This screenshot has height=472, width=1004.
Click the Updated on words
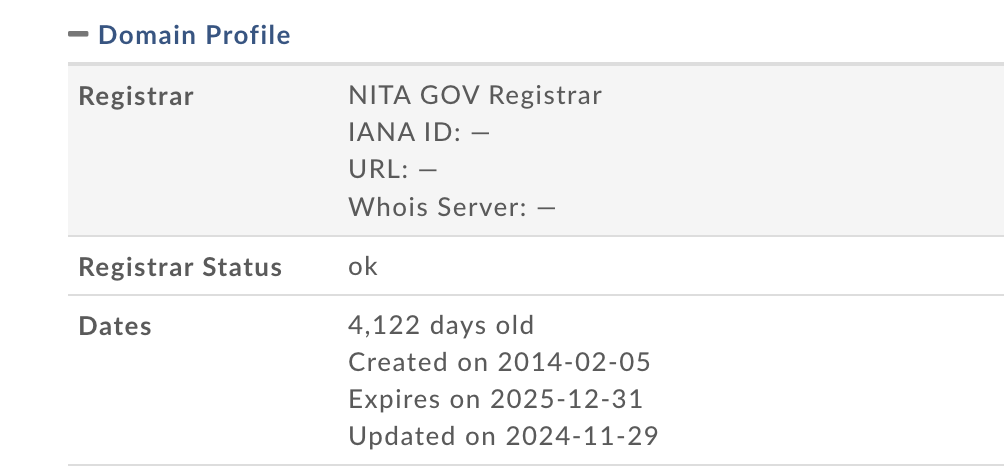point(423,436)
